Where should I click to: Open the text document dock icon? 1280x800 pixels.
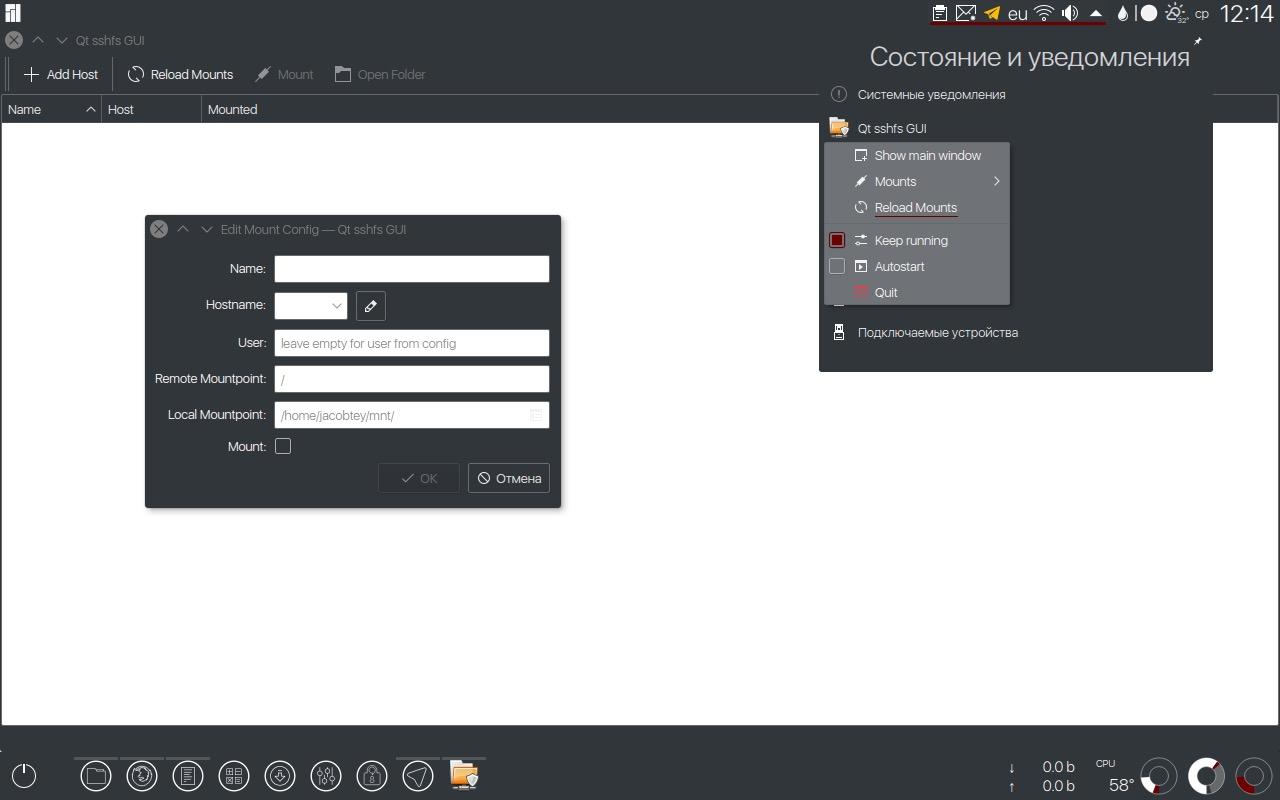pos(188,775)
